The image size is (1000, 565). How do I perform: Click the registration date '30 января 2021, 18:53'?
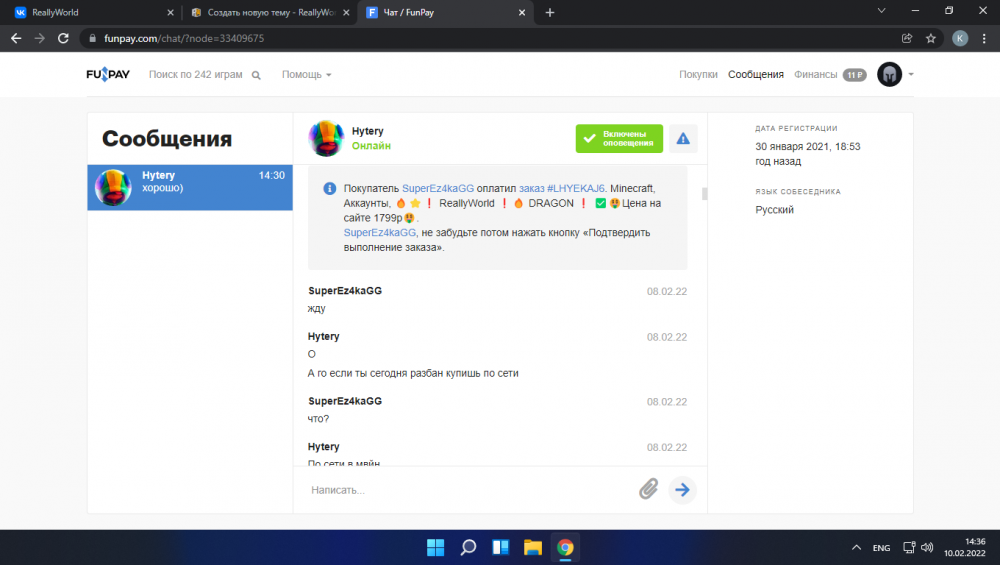[807, 146]
